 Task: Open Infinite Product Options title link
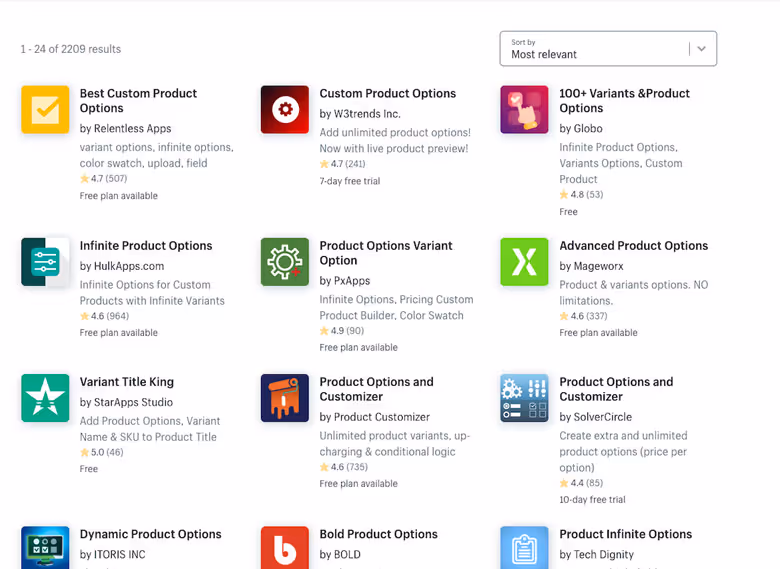(x=146, y=246)
